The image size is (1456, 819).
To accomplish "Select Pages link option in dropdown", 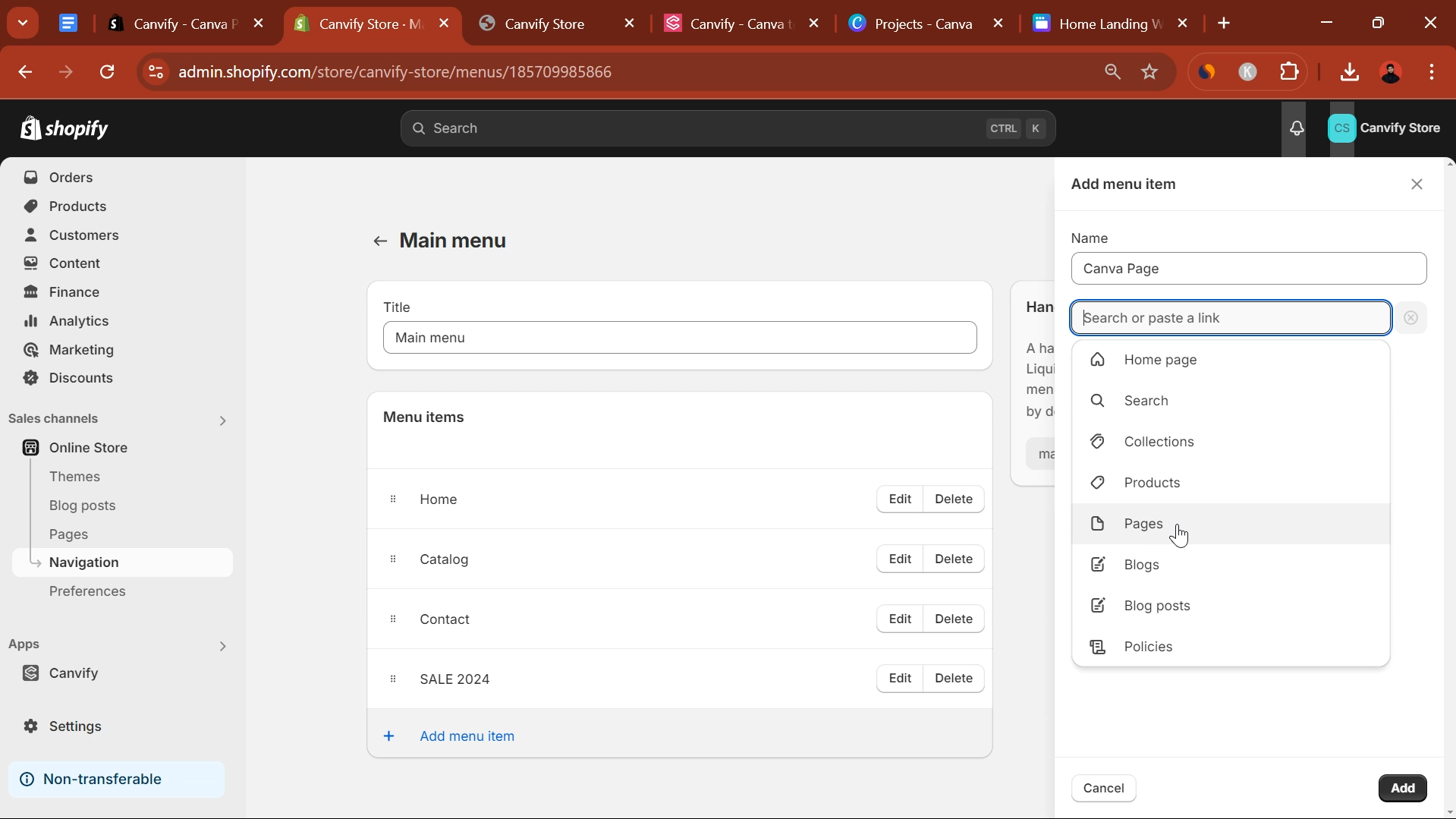I will [1231, 524].
